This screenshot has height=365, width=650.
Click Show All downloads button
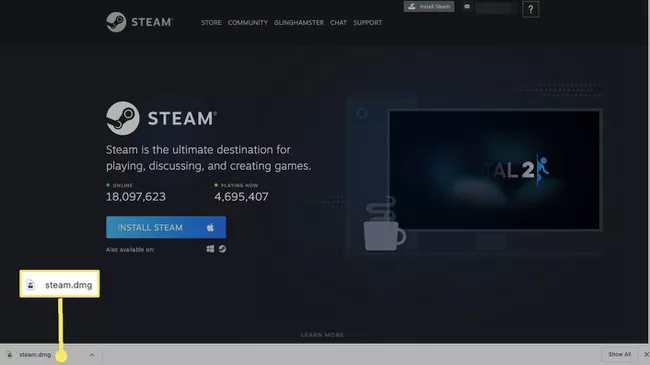coord(619,354)
